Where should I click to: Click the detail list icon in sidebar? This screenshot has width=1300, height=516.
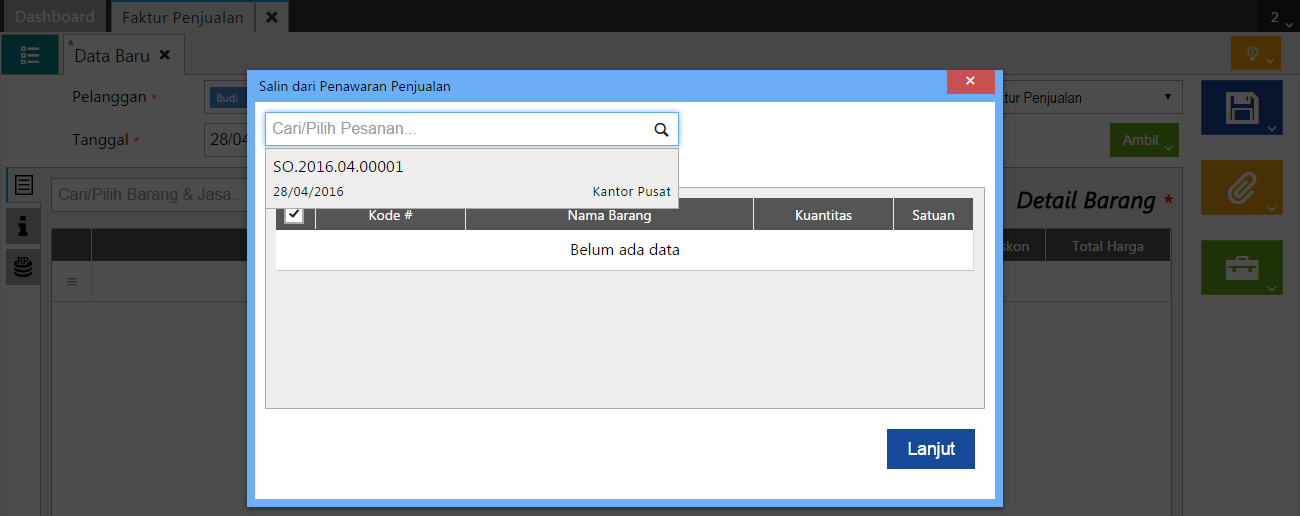(x=23, y=186)
